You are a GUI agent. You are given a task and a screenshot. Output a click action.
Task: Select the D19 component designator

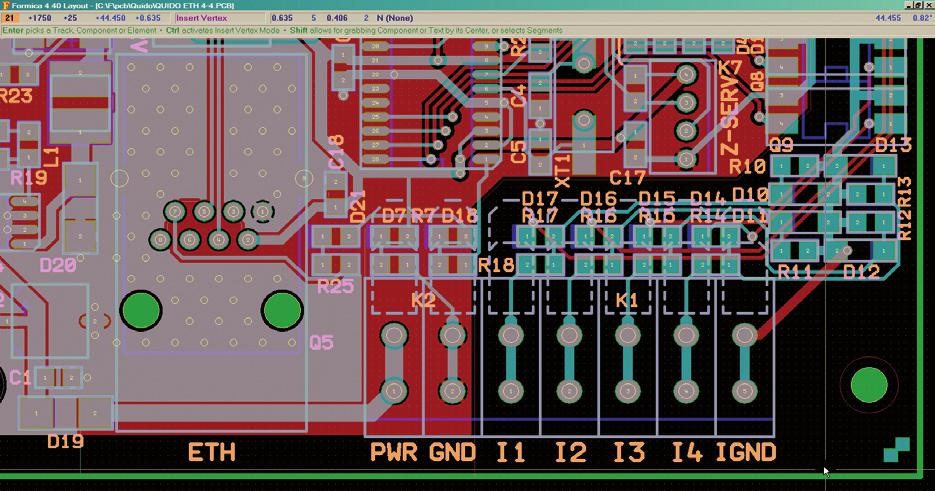click(x=66, y=442)
